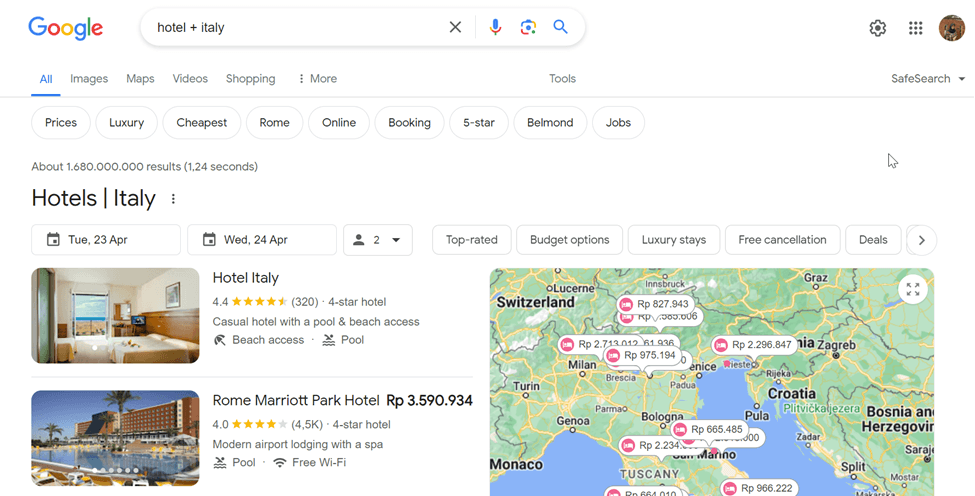Open the Google account profile picture
Screen dimensions: 975x496
pos(951,28)
